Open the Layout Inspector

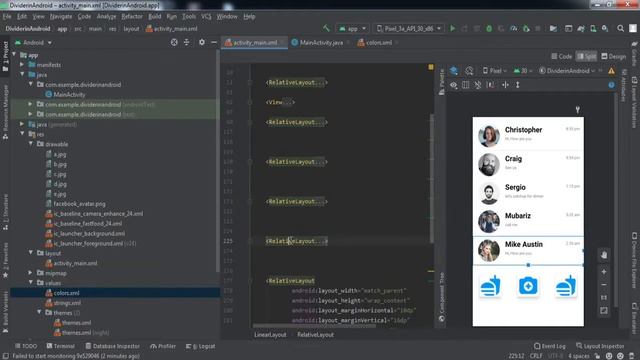[600, 346]
